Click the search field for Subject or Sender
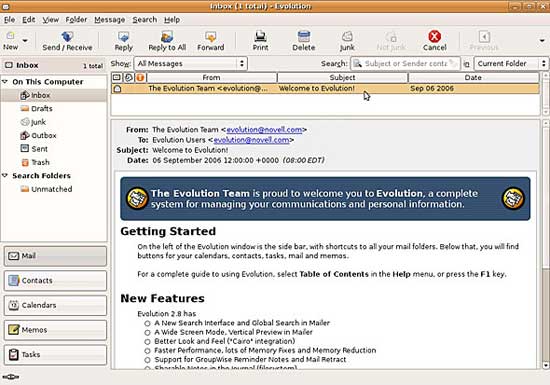 click(406, 63)
